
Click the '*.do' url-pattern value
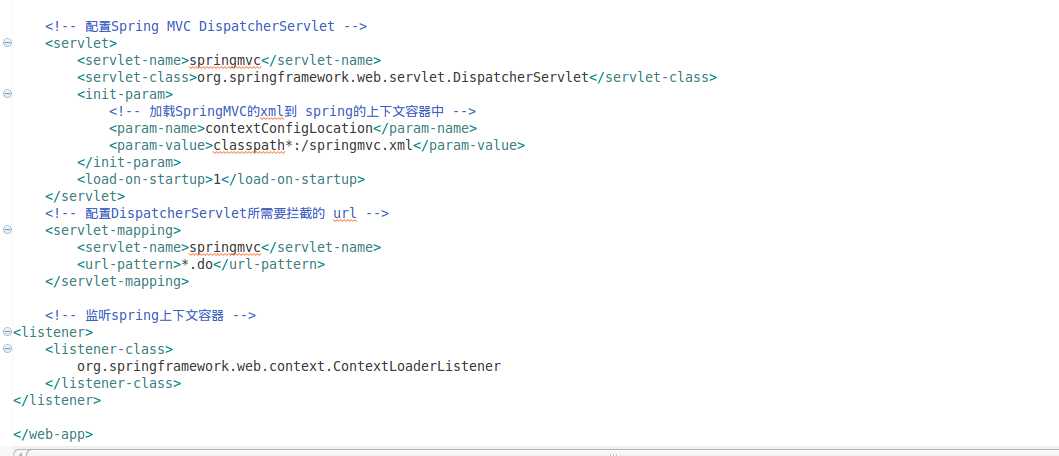[x=197, y=264]
